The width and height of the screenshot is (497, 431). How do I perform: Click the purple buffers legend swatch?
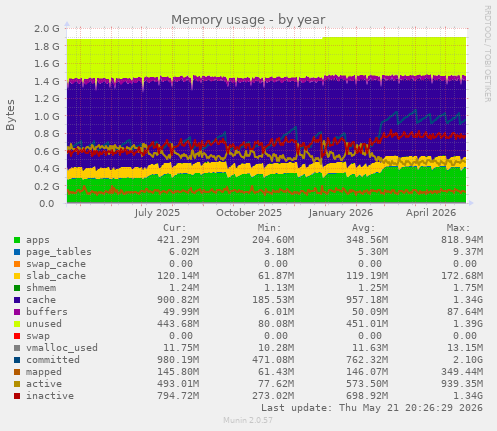click(17, 312)
